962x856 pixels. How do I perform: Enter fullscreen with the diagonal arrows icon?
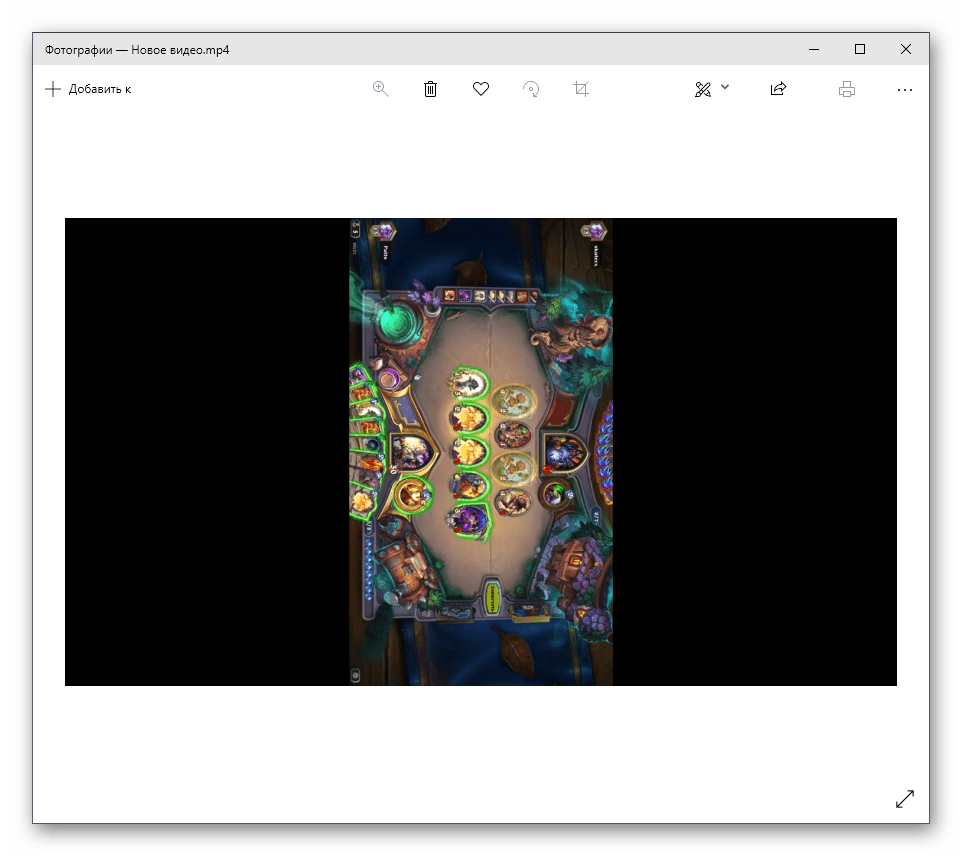tap(905, 798)
